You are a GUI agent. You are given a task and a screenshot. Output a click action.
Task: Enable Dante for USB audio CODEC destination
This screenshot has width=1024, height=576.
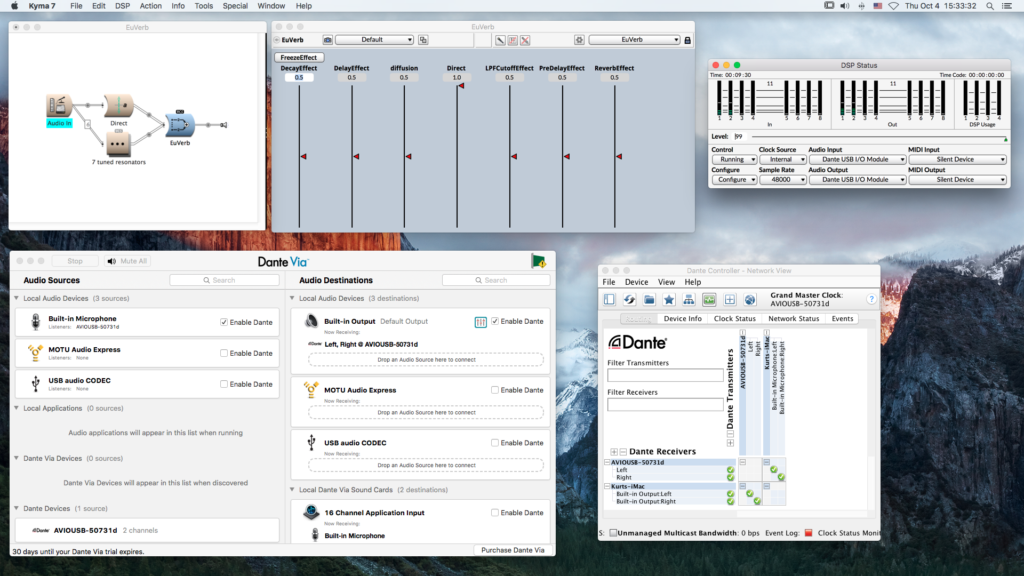coord(495,442)
